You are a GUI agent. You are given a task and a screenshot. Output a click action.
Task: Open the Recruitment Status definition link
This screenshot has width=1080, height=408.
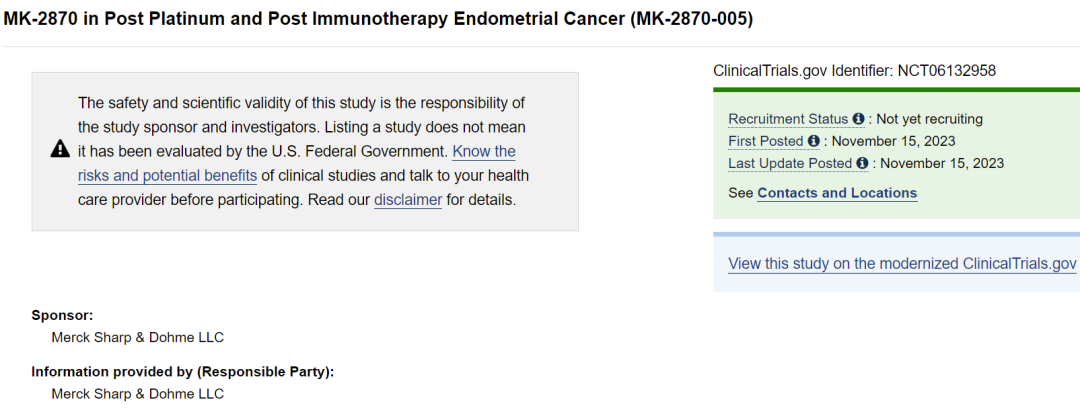click(789, 119)
